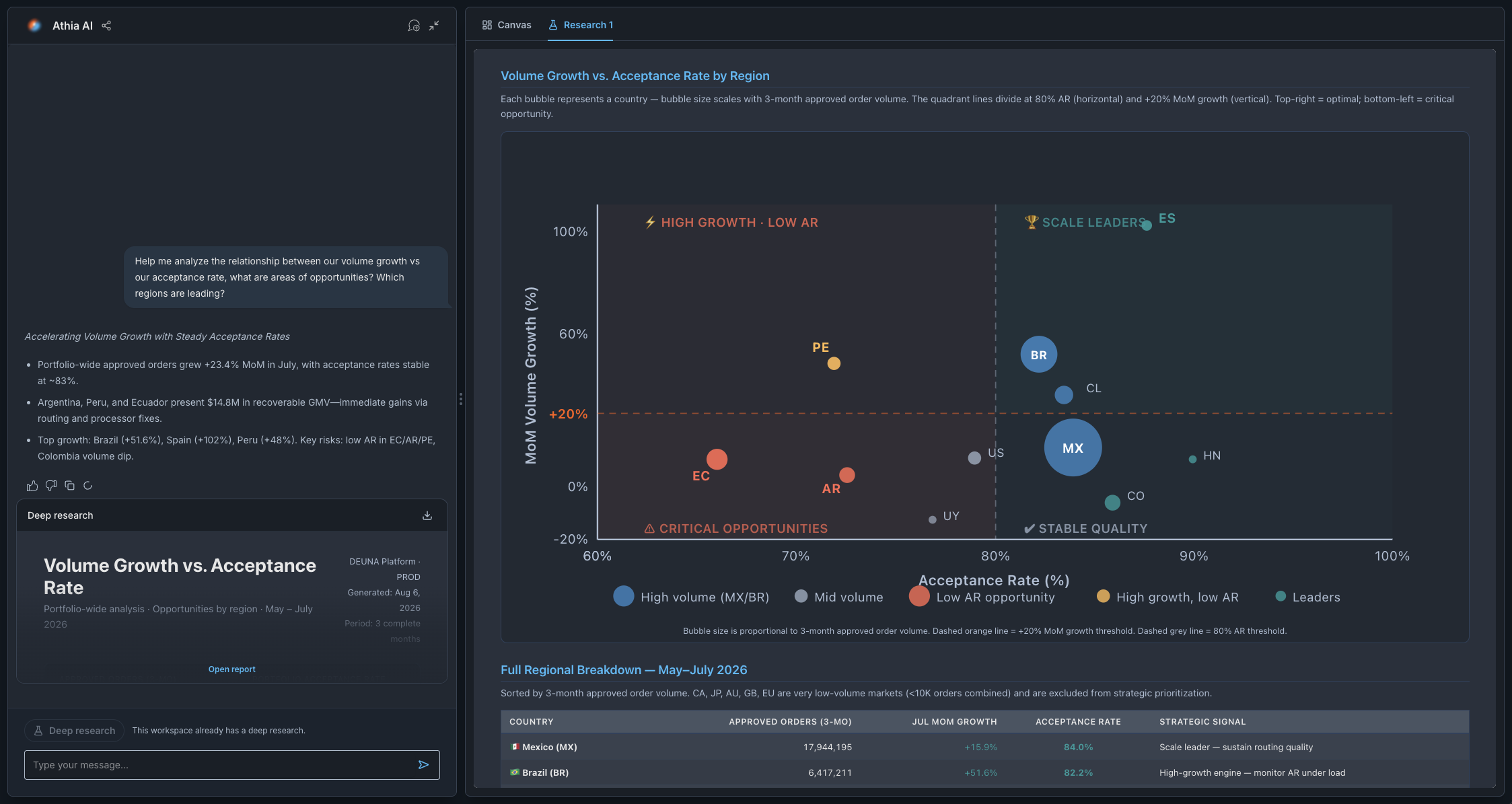Download the Deep research report
Viewport: 1512px width, 804px height.
tap(427, 515)
